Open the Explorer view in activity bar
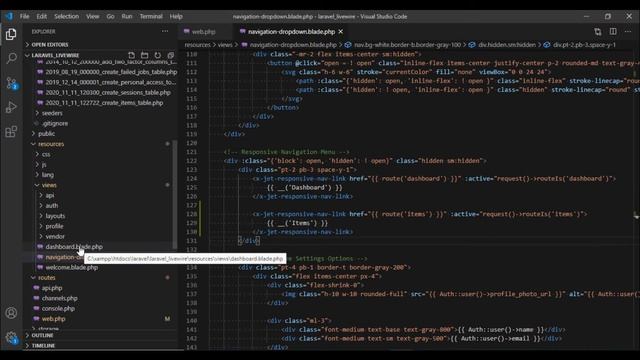Viewport: 640px width, 360px height. coord(11,34)
